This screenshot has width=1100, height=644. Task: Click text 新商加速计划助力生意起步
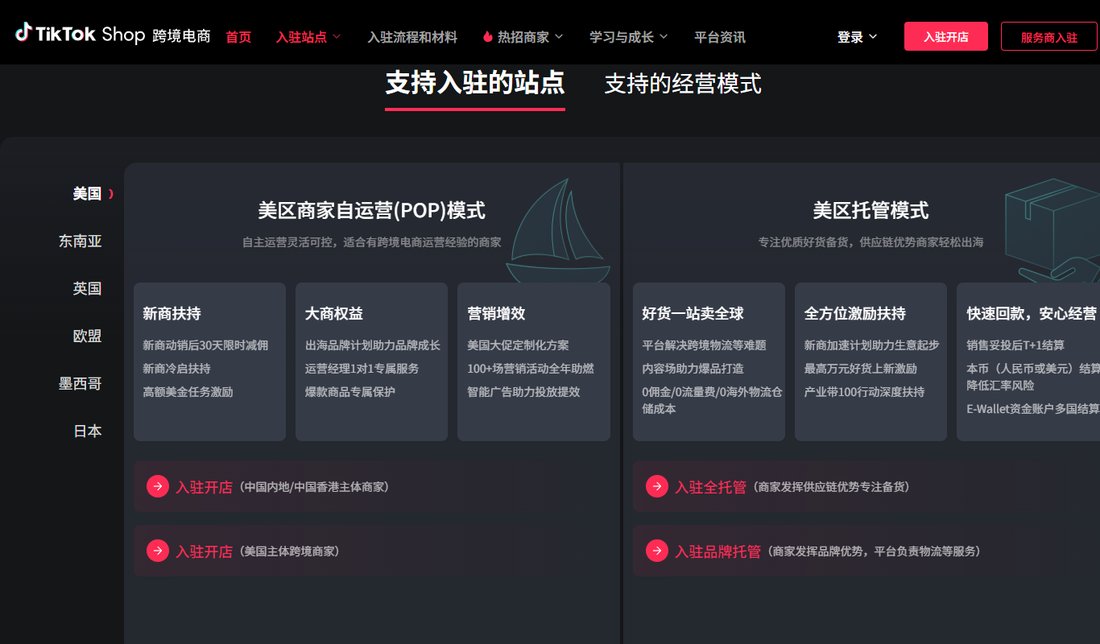click(872, 344)
